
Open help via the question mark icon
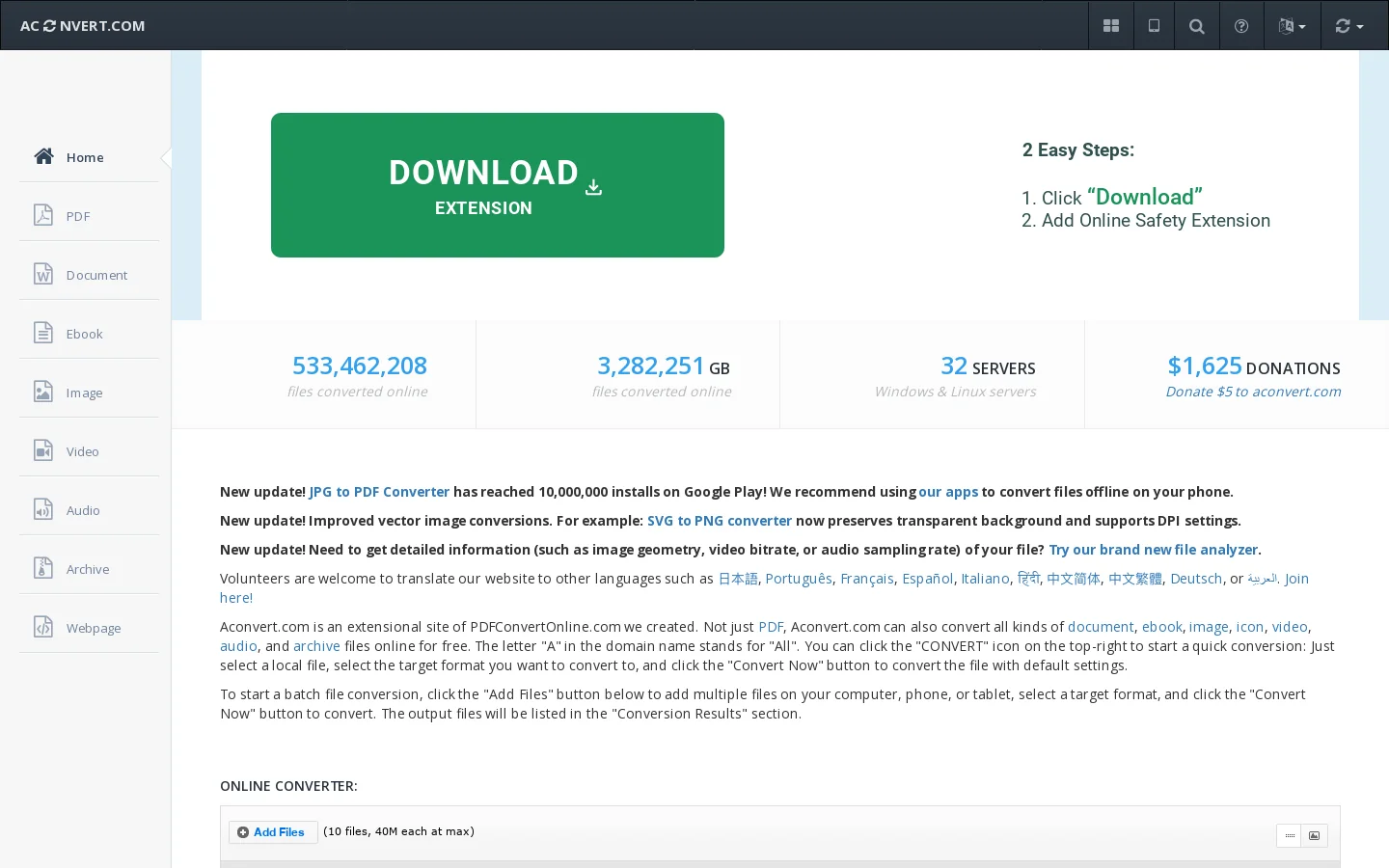[1241, 26]
